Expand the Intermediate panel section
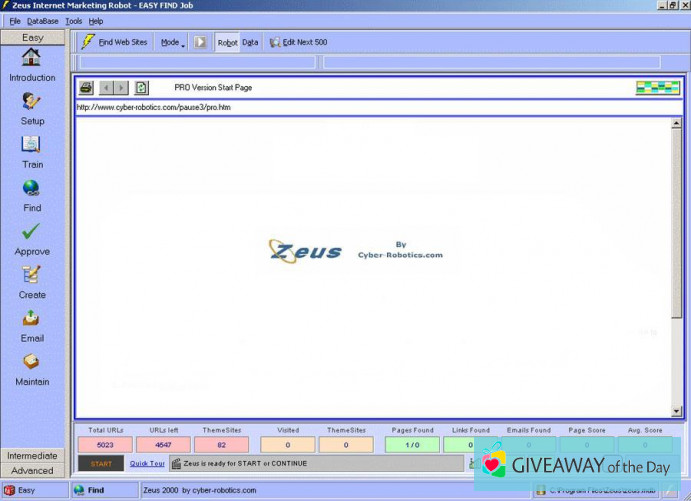Viewport: 691px width, 501px height. [x=32, y=456]
